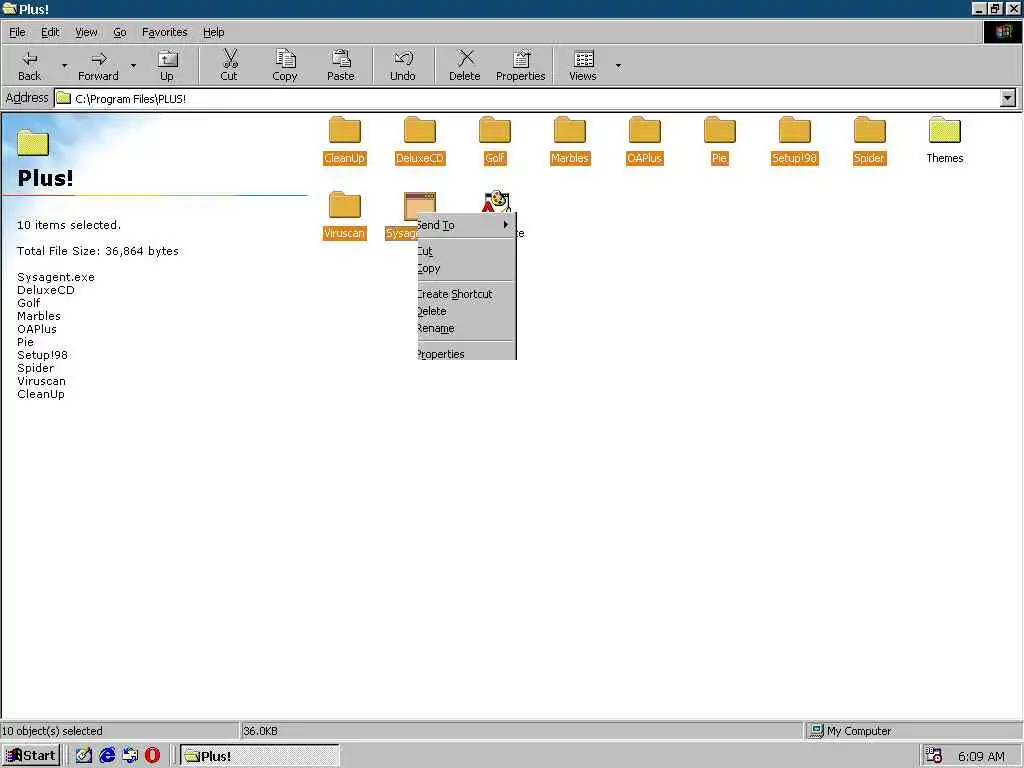
Task: Select the Pie folder
Action: pos(720,140)
